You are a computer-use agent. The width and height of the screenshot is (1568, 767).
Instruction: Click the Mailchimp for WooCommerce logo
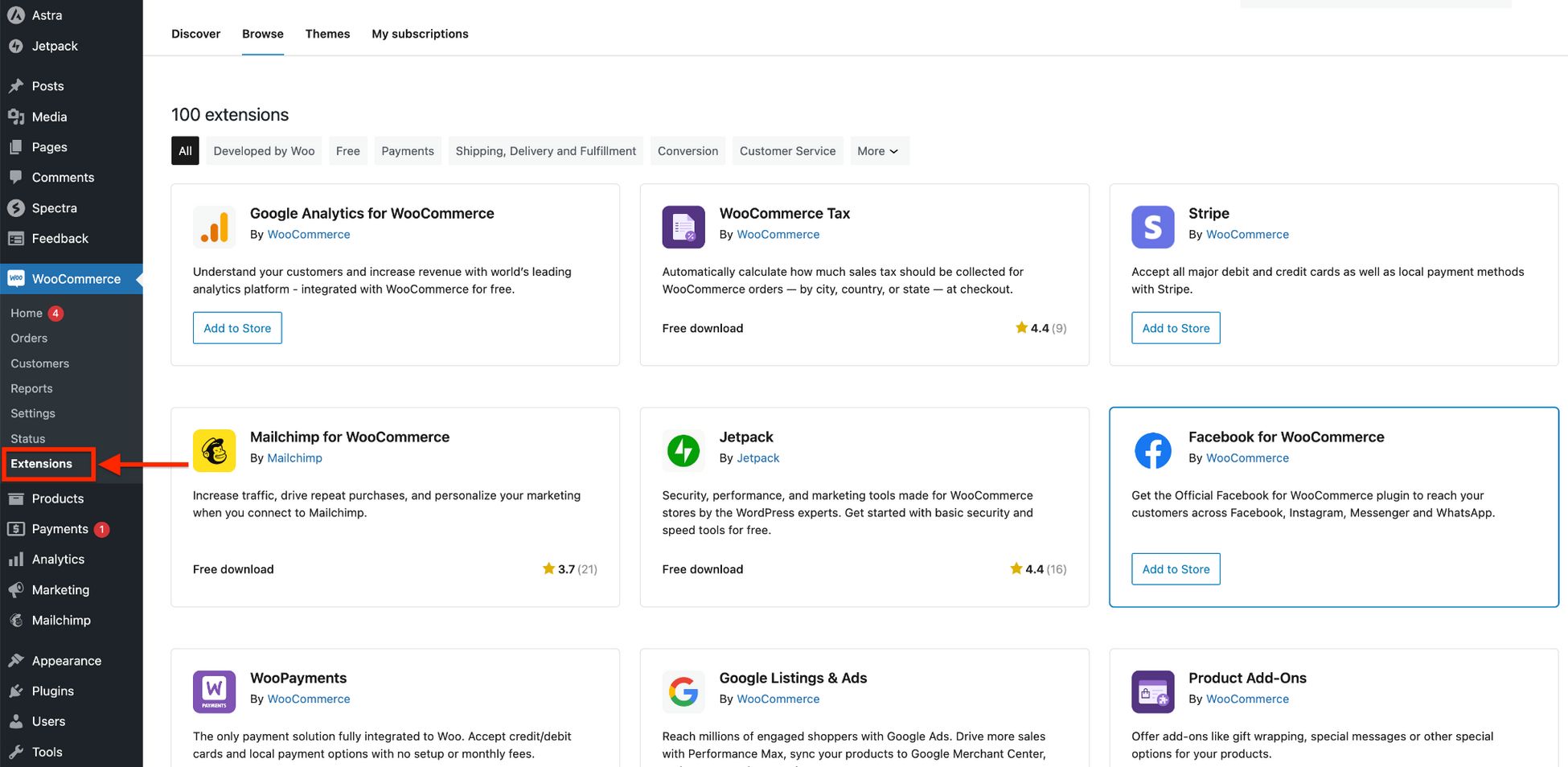point(214,450)
